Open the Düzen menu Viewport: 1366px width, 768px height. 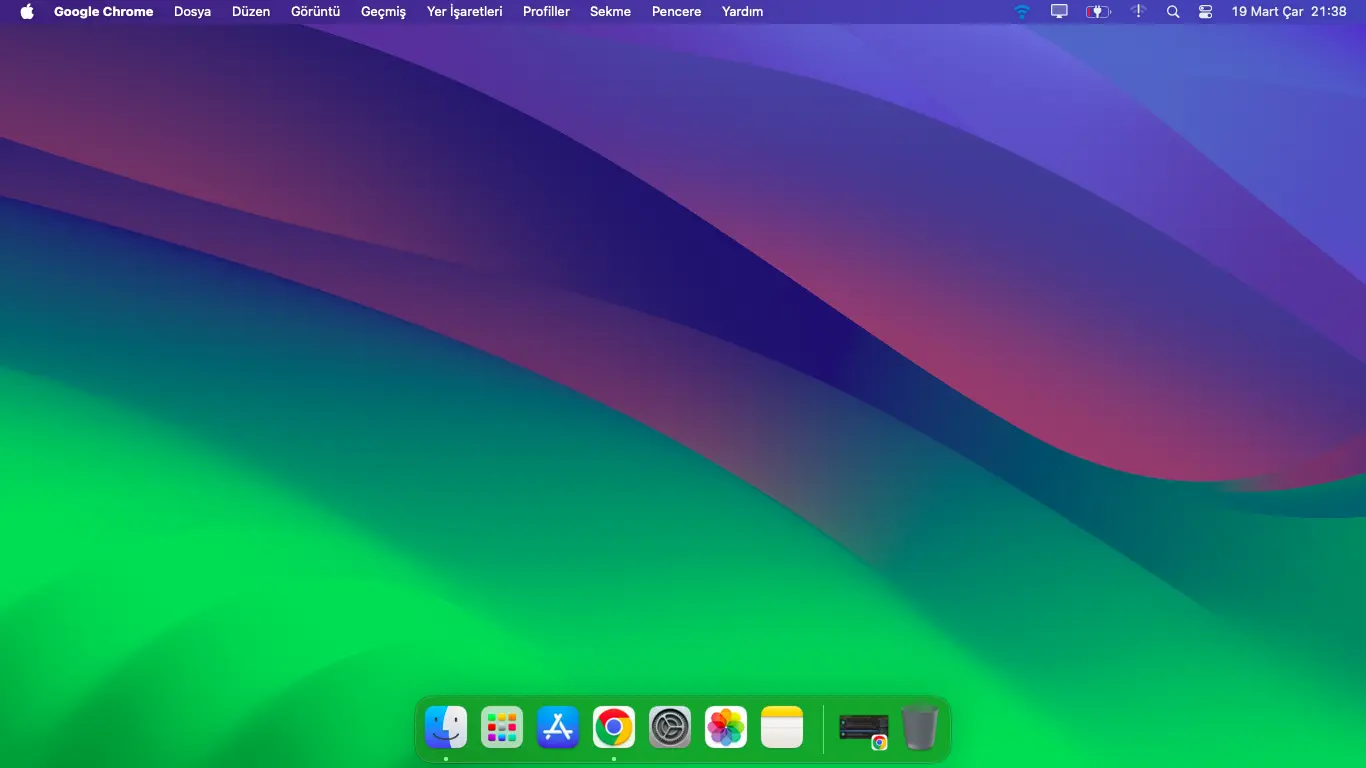251,12
